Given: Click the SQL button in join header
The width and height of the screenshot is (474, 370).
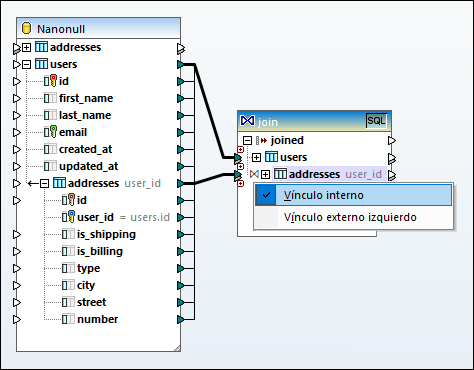Looking at the screenshot, I should click(x=376, y=121).
